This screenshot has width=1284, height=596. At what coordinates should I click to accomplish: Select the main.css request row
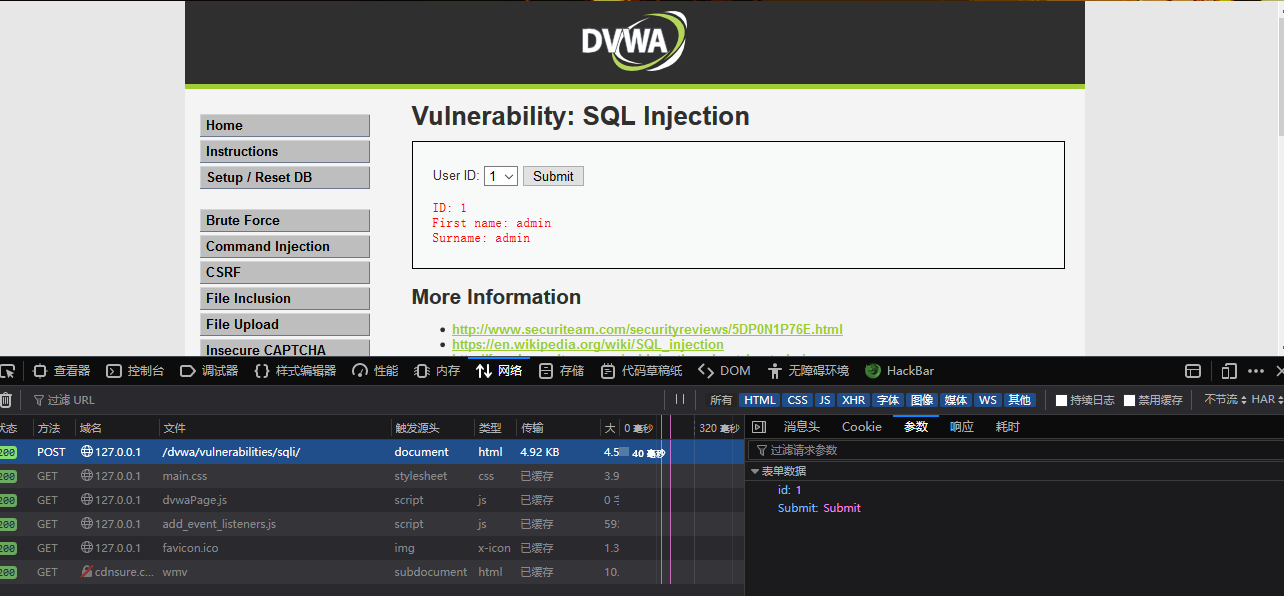coord(371,476)
